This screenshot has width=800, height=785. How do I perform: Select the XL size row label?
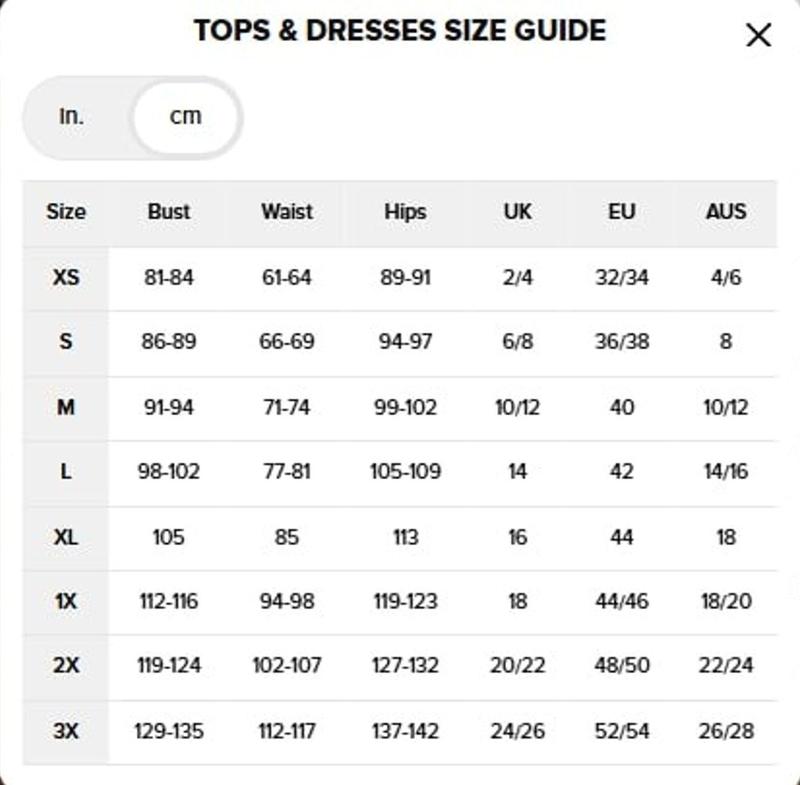point(66,537)
